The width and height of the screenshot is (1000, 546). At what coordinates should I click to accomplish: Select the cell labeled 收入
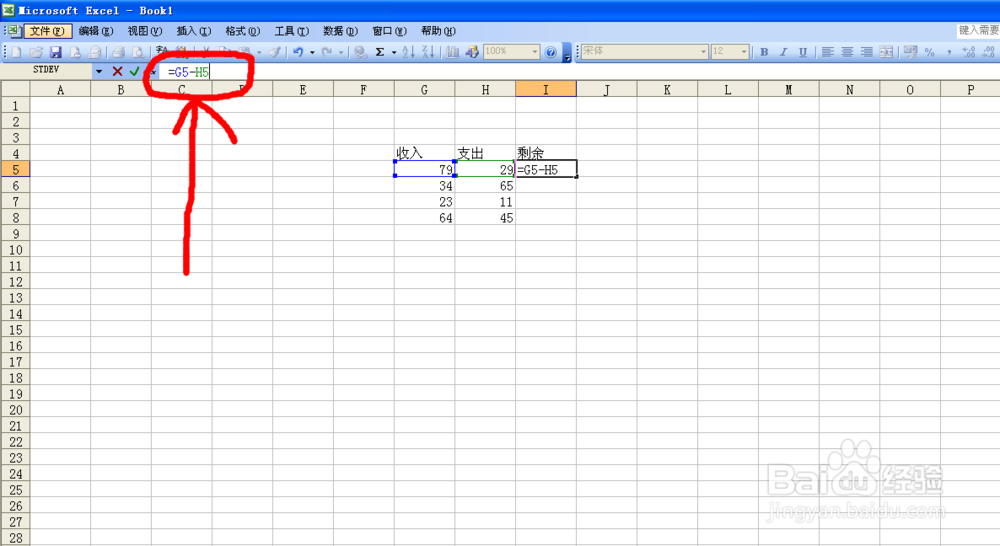click(425, 153)
